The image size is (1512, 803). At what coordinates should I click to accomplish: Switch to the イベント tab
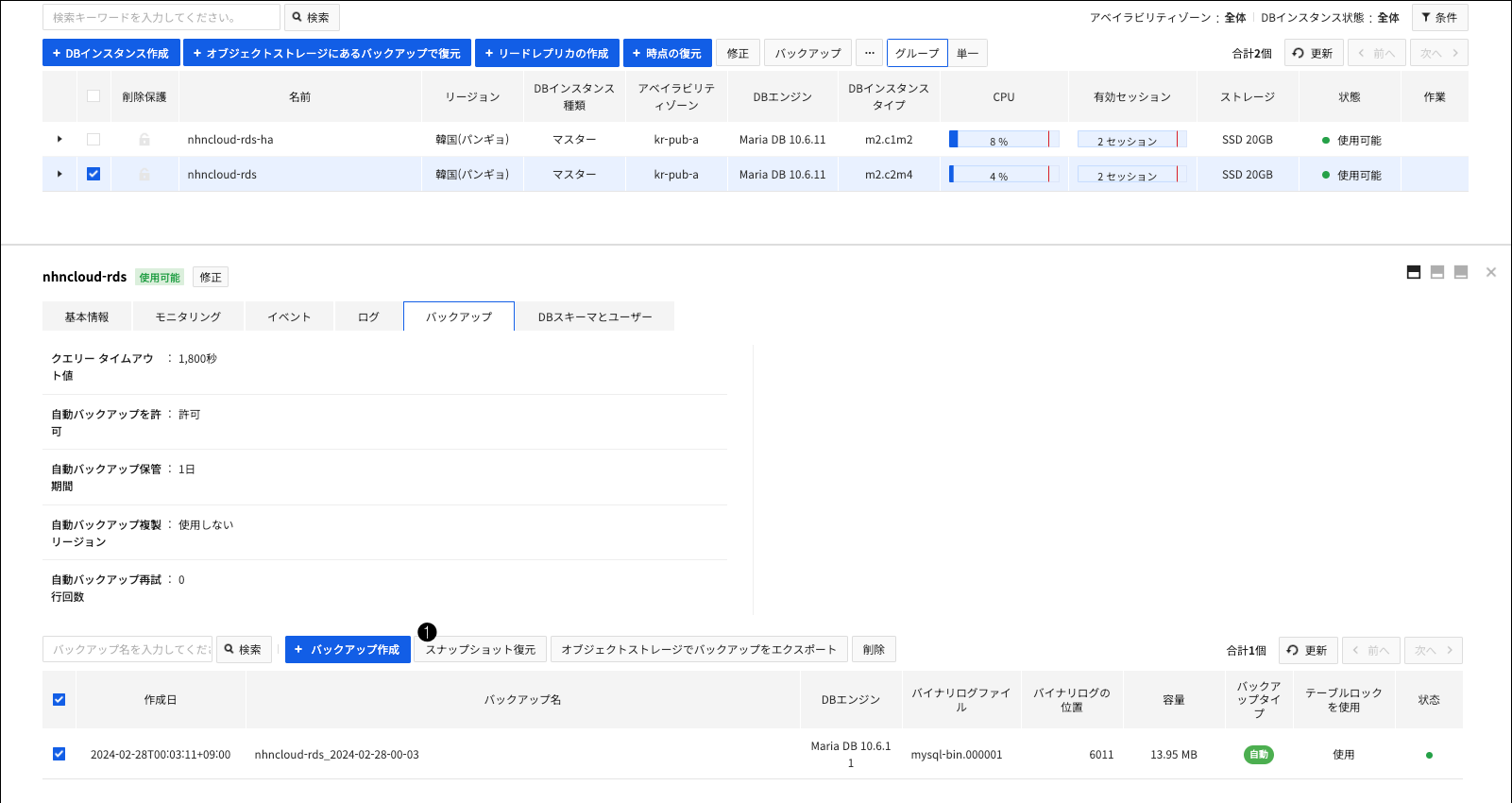click(x=289, y=316)
